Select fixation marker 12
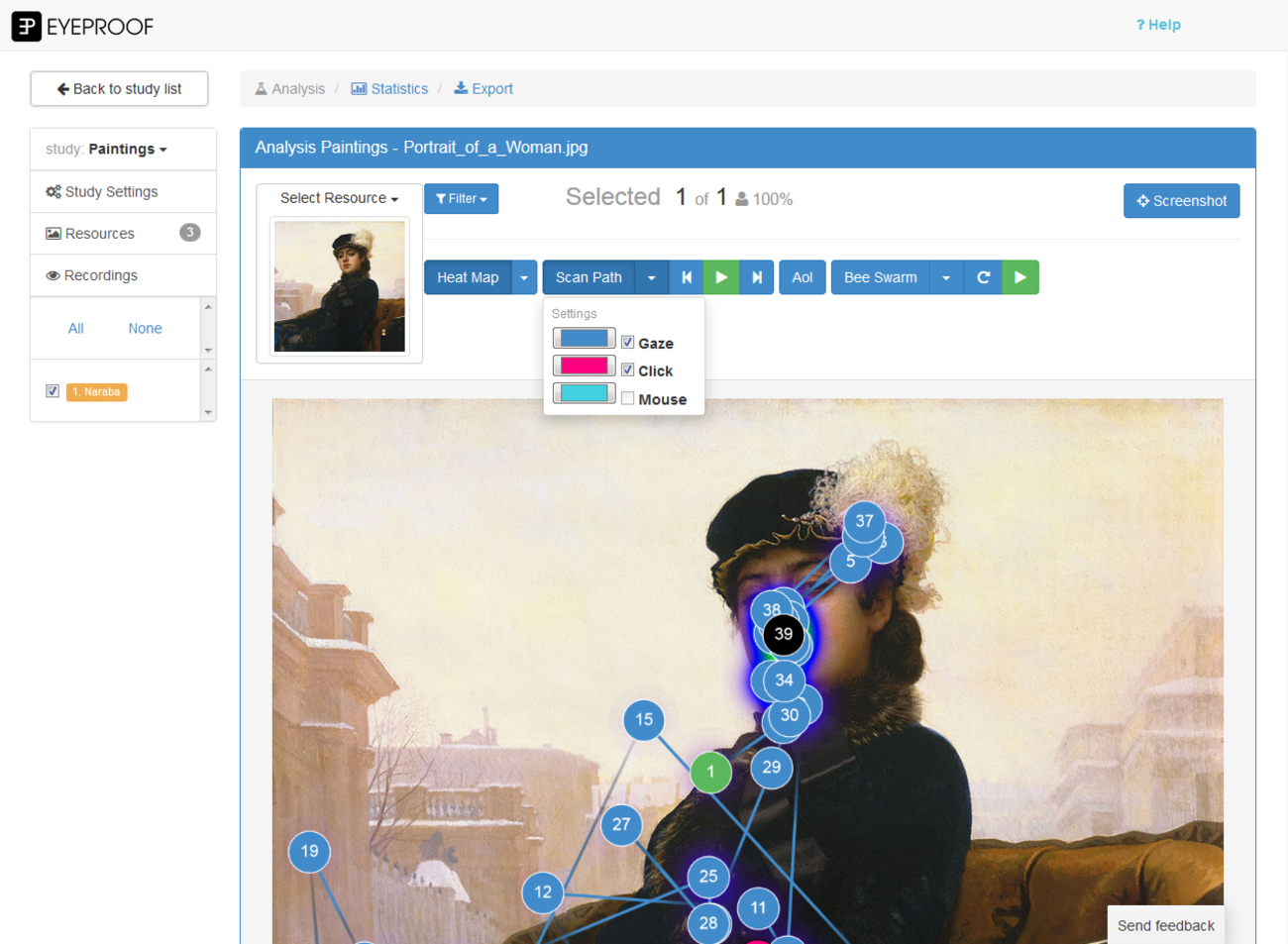 [x=543, y=892]
